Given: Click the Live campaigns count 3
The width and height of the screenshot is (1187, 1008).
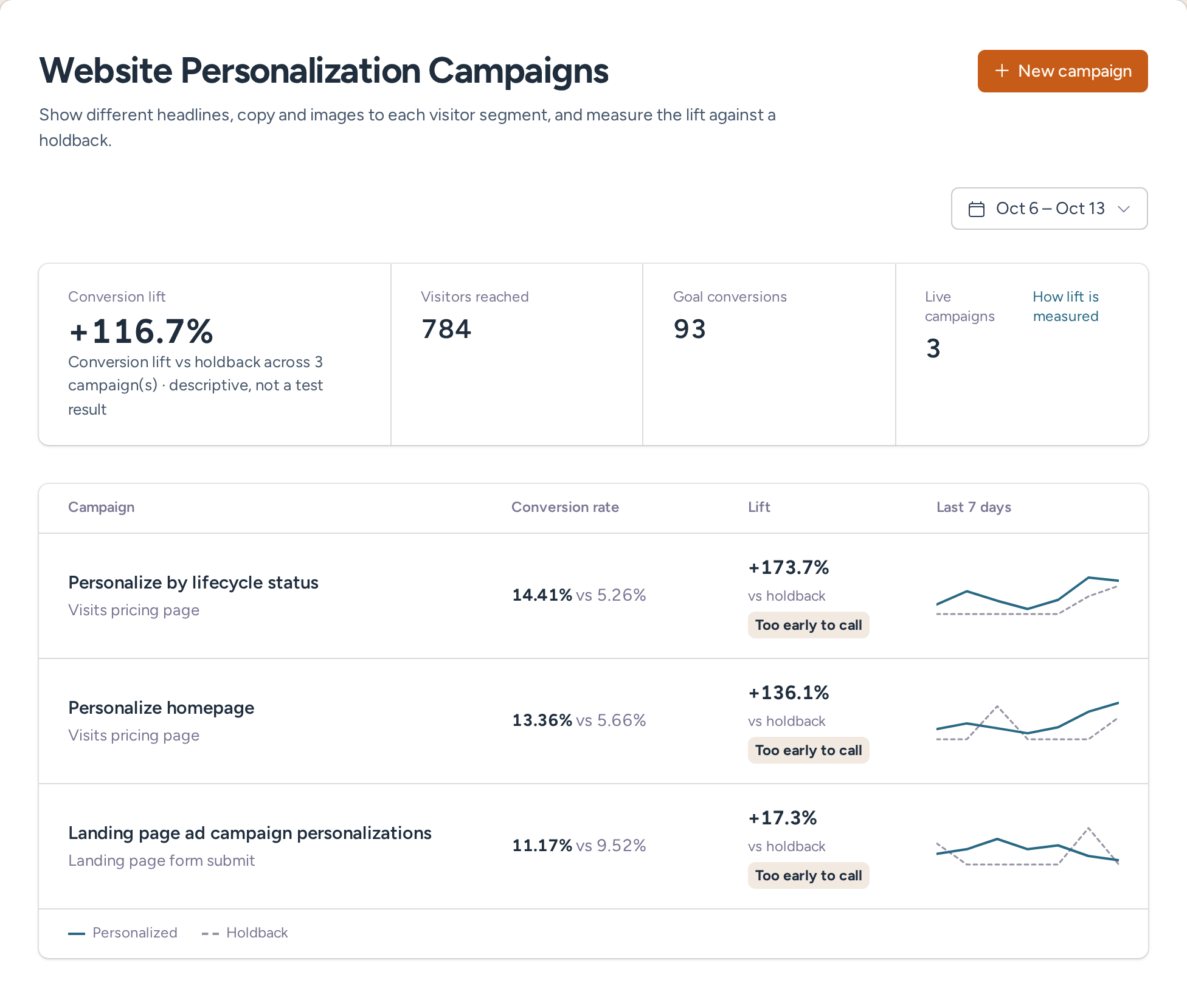Looking at the screenshot, I should (933, 348).
